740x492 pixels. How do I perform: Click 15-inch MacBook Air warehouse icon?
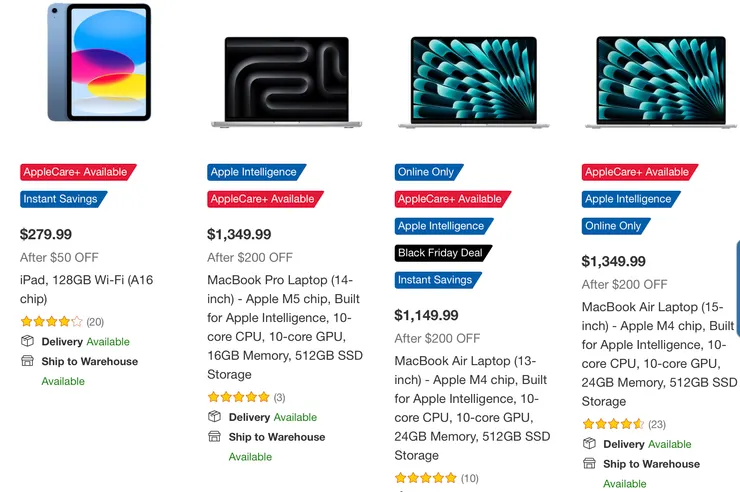[x=590, y=464]
